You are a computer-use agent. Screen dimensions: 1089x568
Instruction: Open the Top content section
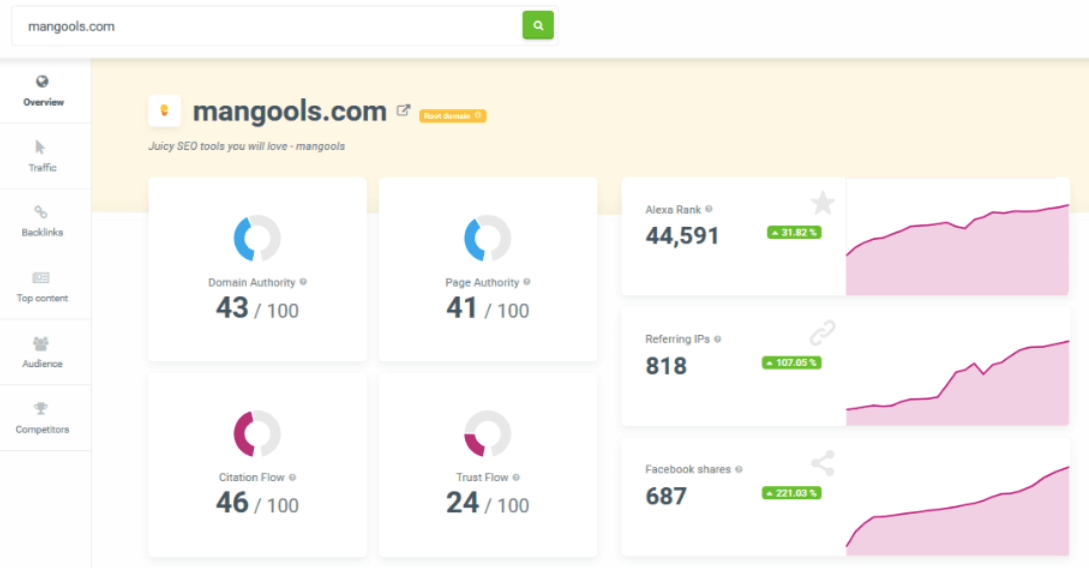[x=43, y=287]
